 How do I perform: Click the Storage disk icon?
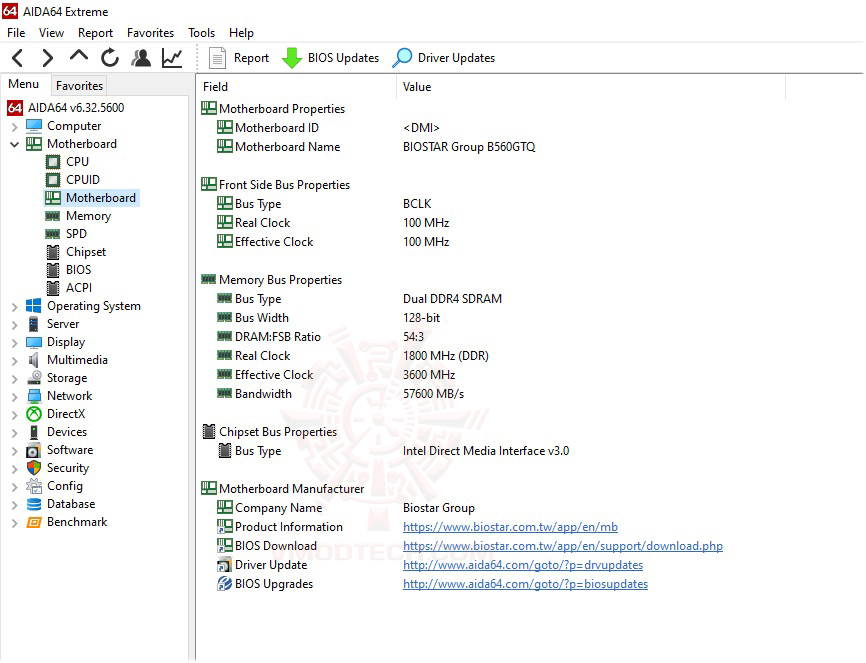click(34, 378)
